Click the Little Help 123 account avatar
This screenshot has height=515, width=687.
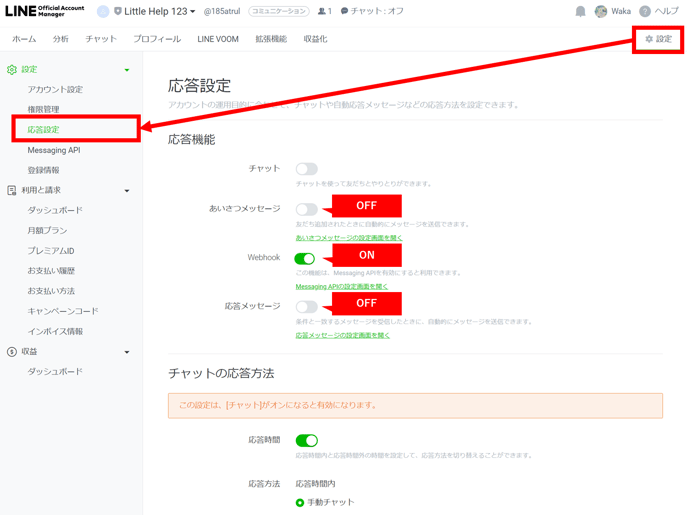(x=103, y=12)
